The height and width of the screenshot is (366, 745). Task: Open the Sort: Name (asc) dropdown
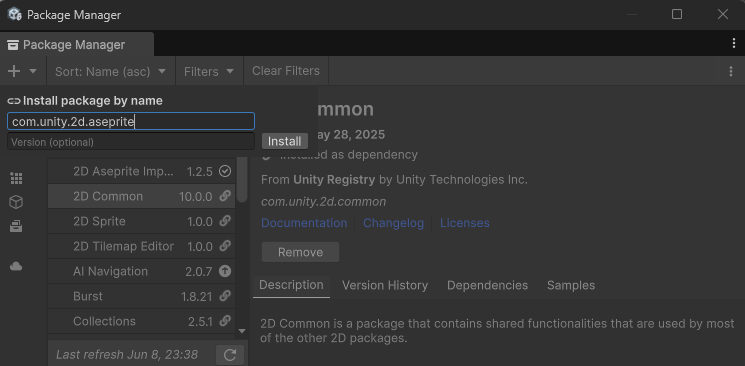[x=111, y=71]
